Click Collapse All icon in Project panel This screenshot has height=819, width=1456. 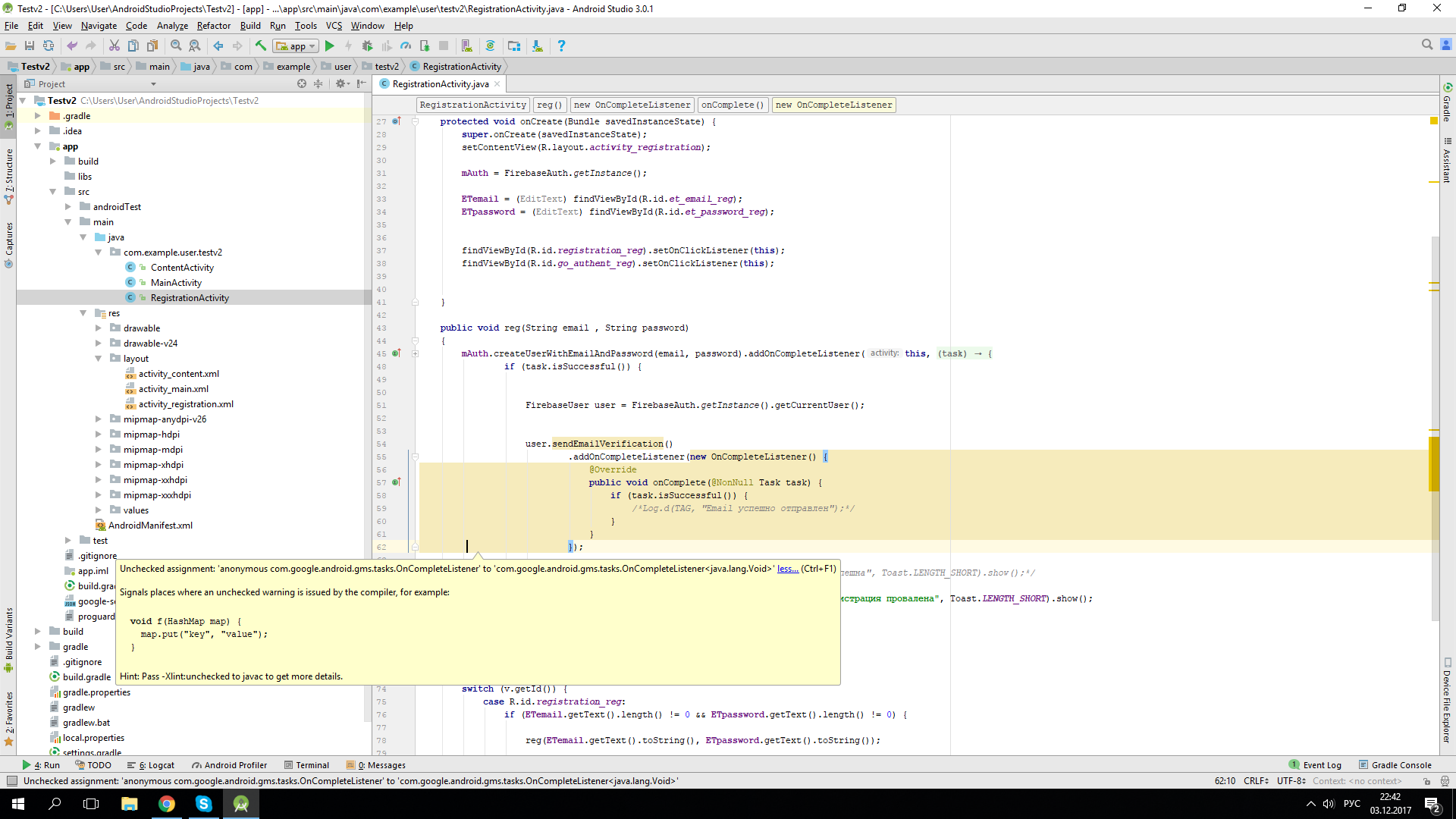(318, 84)
